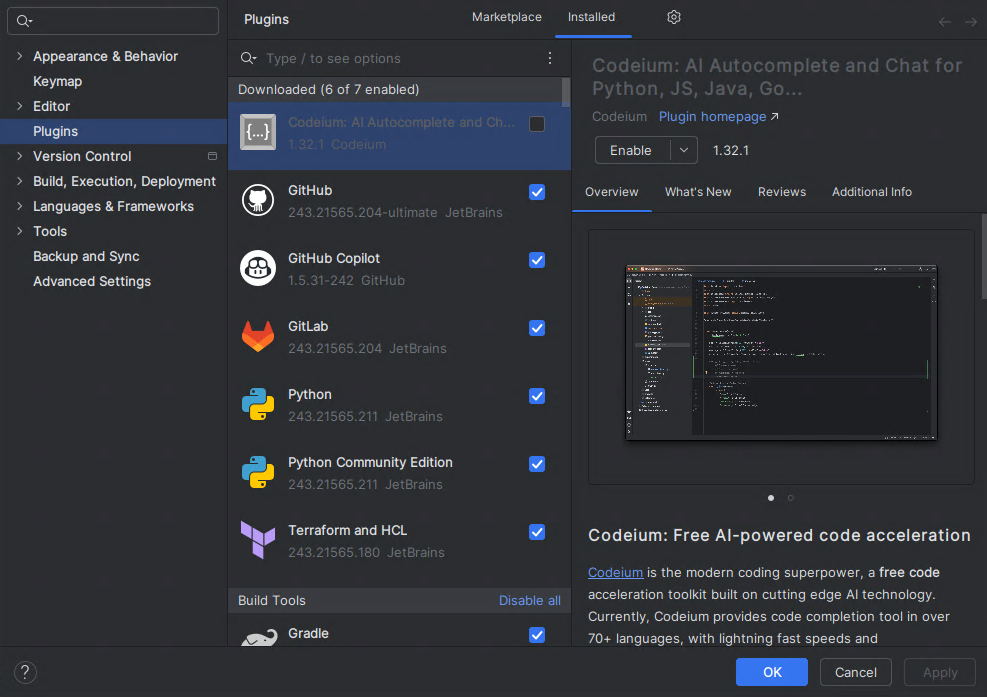Switch to the Marketplace tab
This screenshot has height=697, width=987.
tap(506, 17)
